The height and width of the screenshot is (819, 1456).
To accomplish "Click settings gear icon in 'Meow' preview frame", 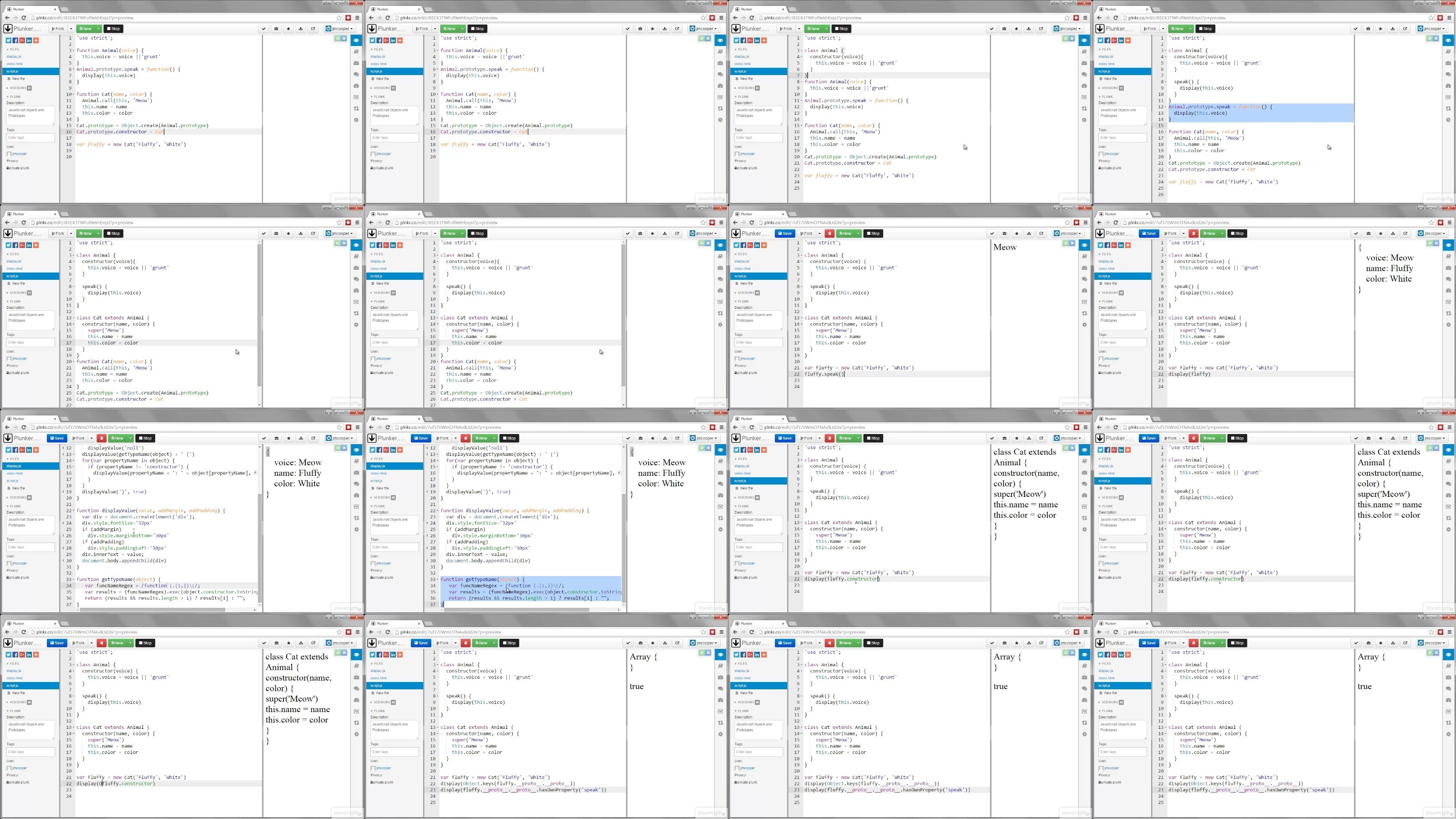I will click(x=1084, y=325).
